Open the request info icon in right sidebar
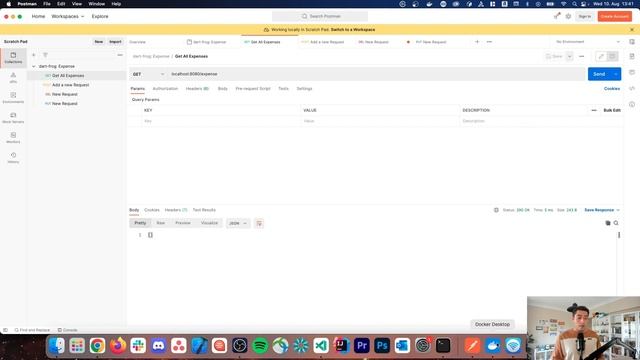This screenshot has height=360, width=640. point(632,104)
